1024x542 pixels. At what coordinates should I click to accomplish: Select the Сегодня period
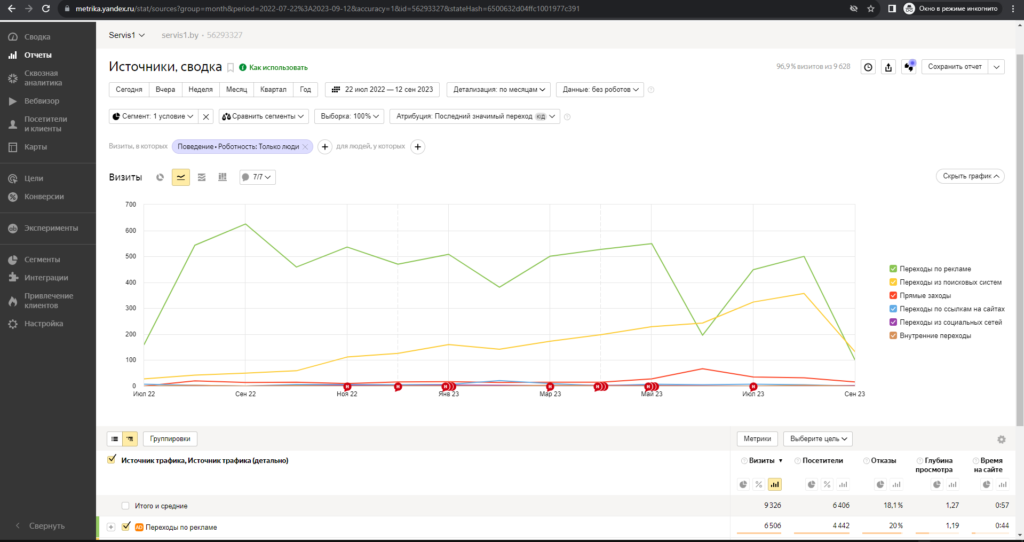point(129,89)
